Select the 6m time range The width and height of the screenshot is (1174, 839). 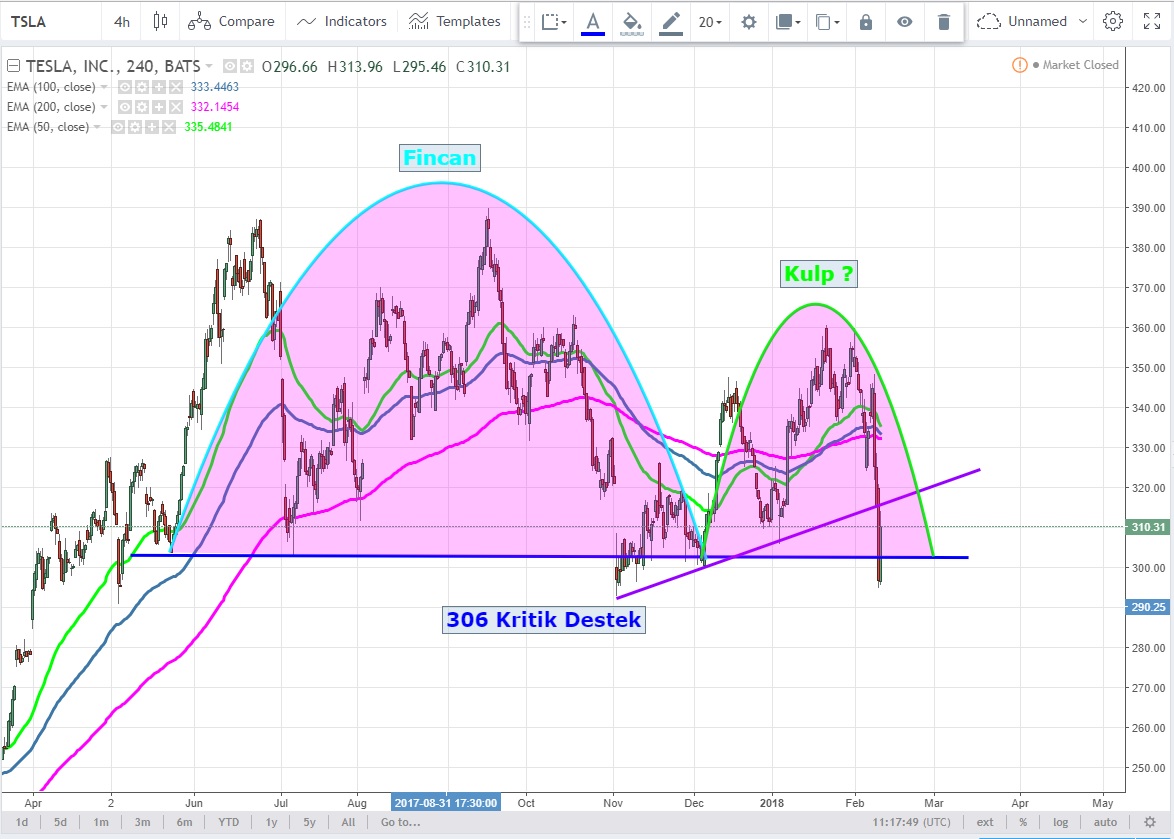184,822
